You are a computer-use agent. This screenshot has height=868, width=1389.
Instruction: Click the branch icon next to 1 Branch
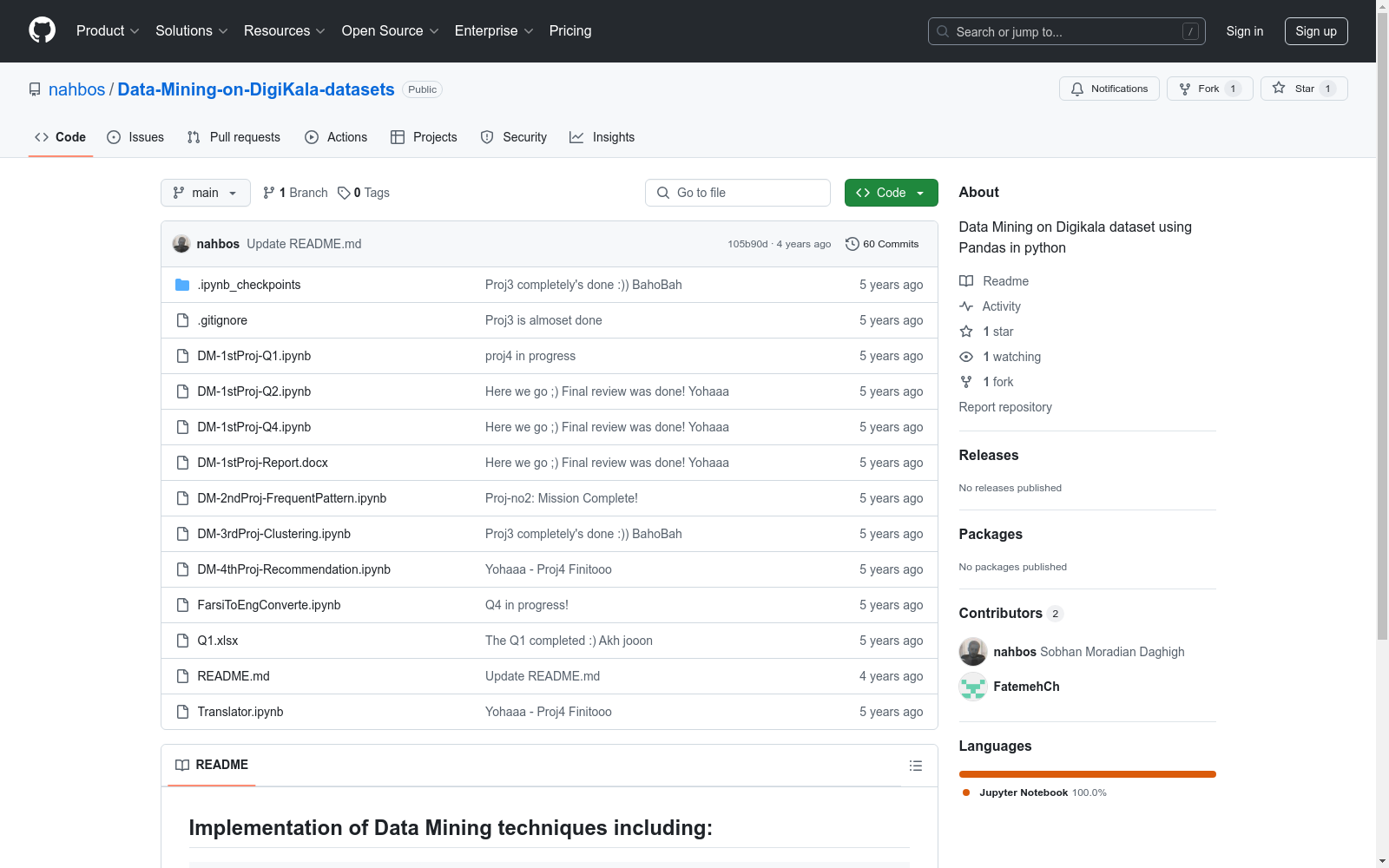pos(269,193)
